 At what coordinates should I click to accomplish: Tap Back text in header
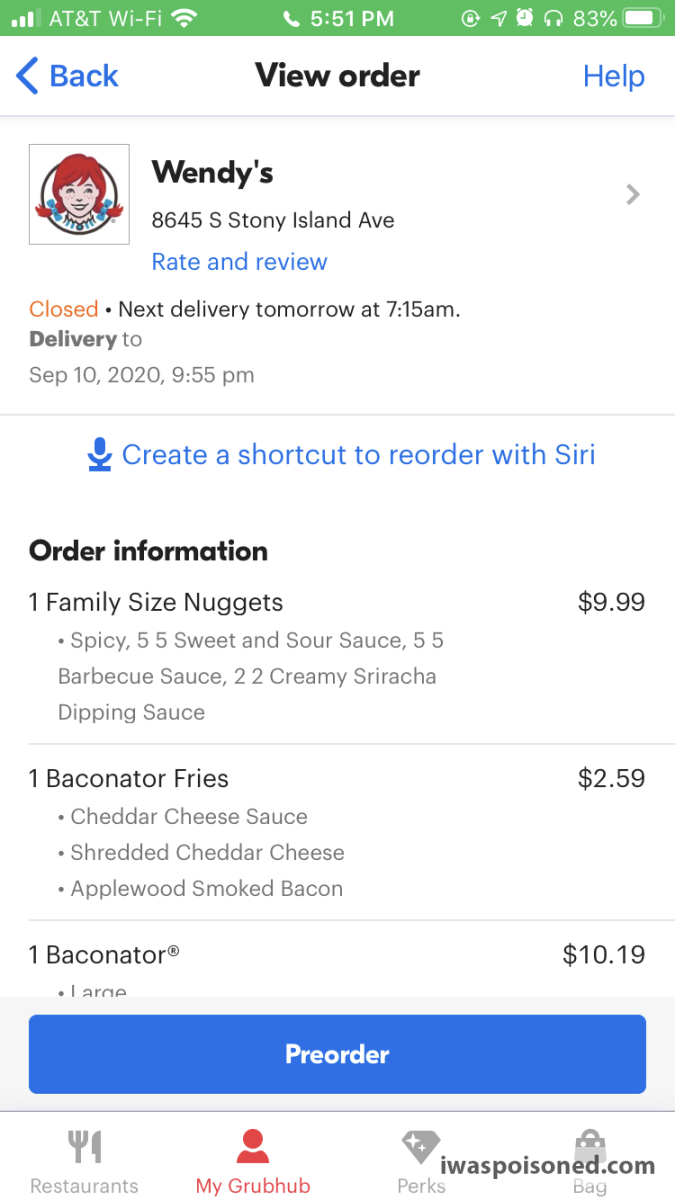(84, 76)
